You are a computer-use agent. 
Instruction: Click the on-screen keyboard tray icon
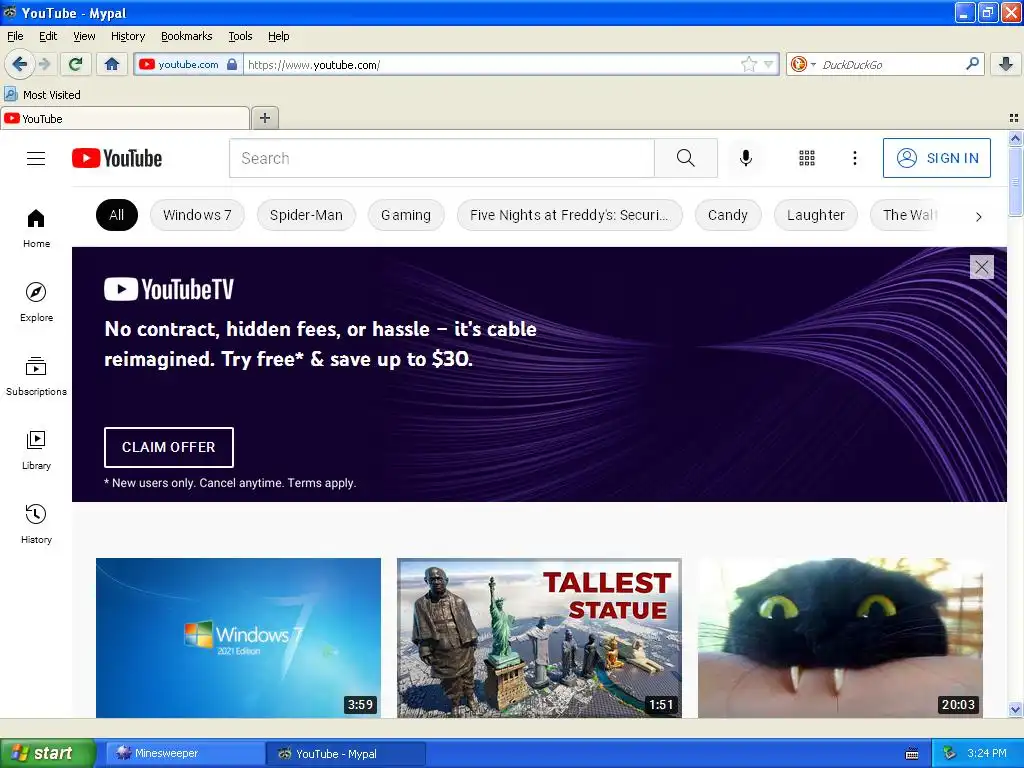click(x=912, y=754)
